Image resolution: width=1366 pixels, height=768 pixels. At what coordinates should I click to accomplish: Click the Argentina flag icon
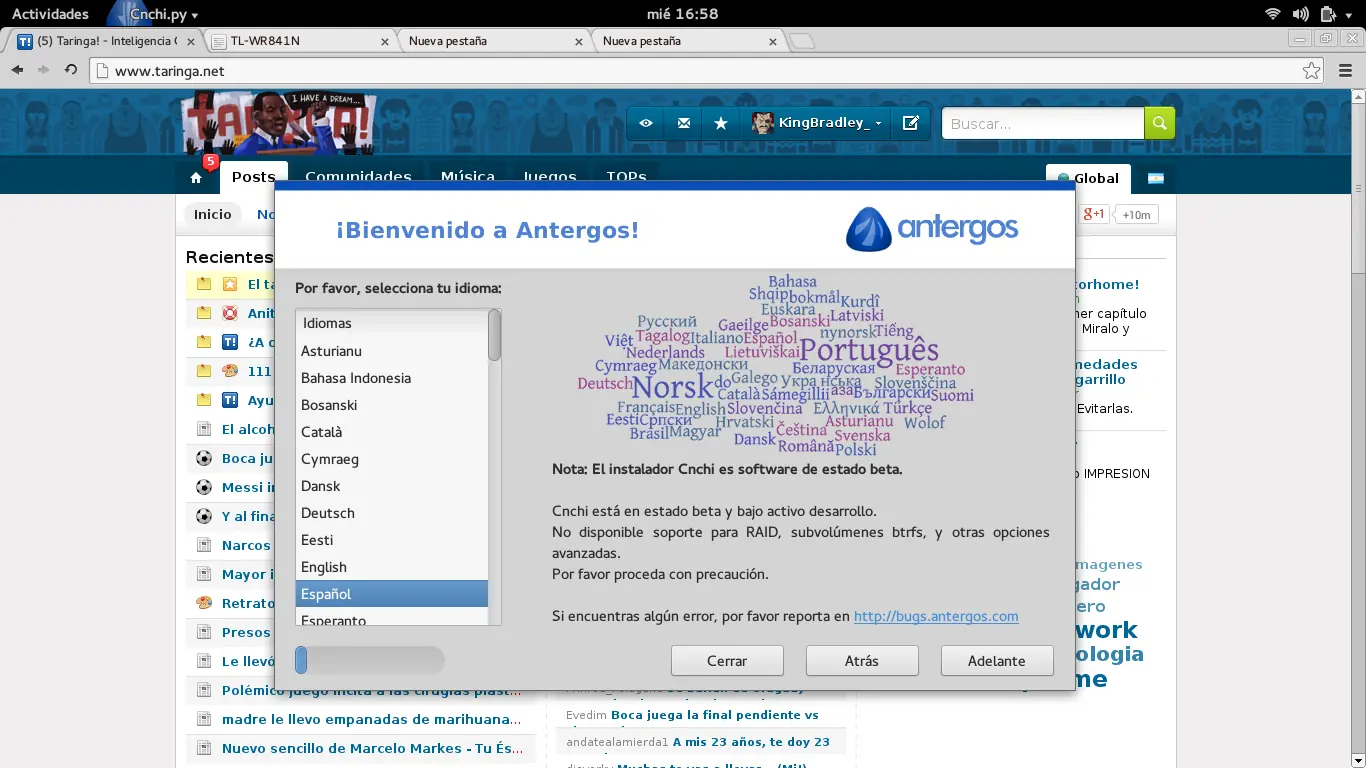(1156, 179)
